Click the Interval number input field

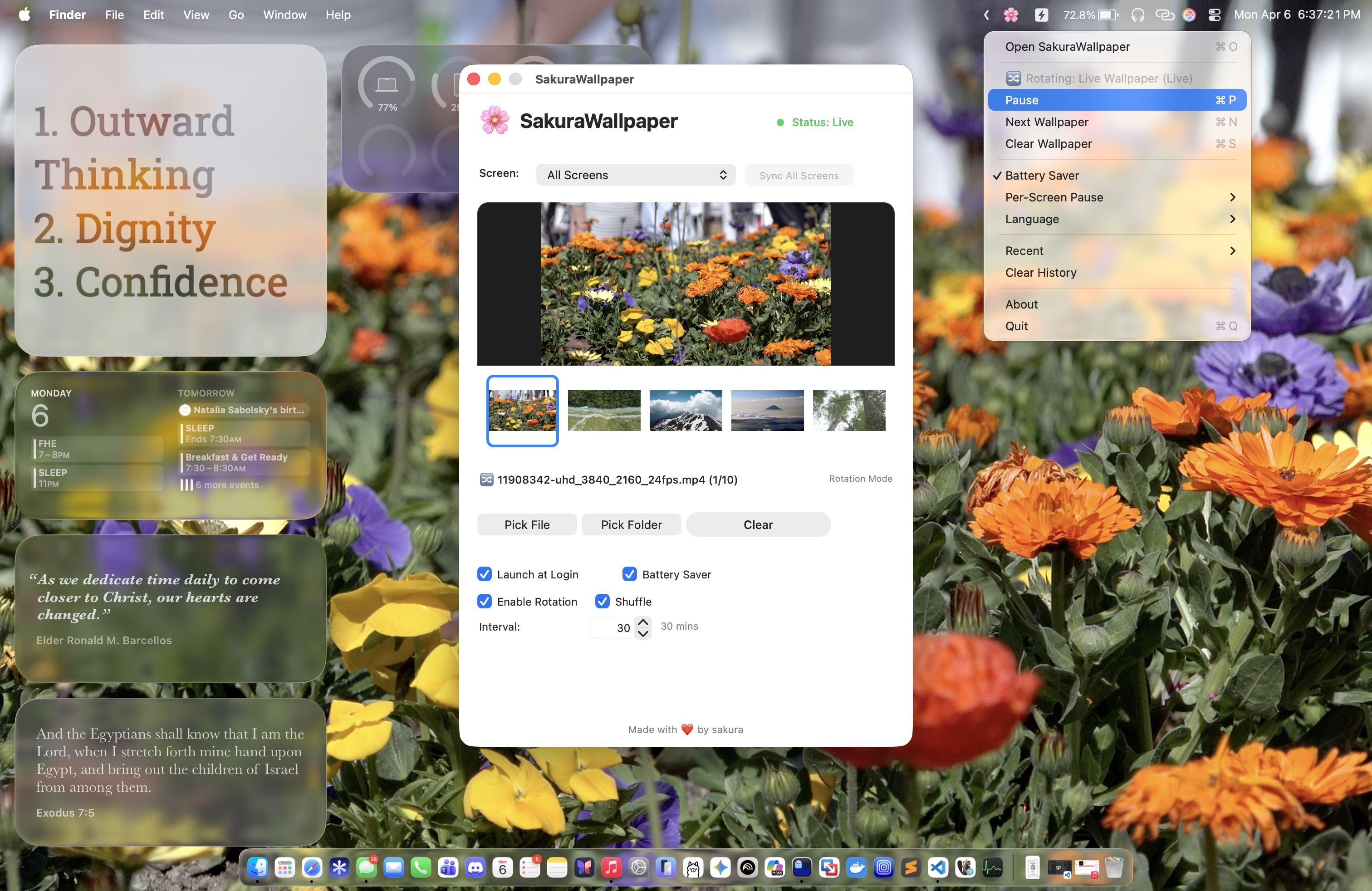(x=612, y=627)
